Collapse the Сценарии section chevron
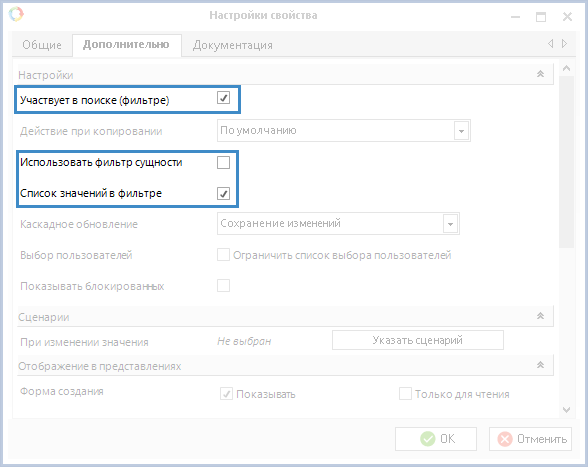The image size is (588, 467). (x=540, y=316)
